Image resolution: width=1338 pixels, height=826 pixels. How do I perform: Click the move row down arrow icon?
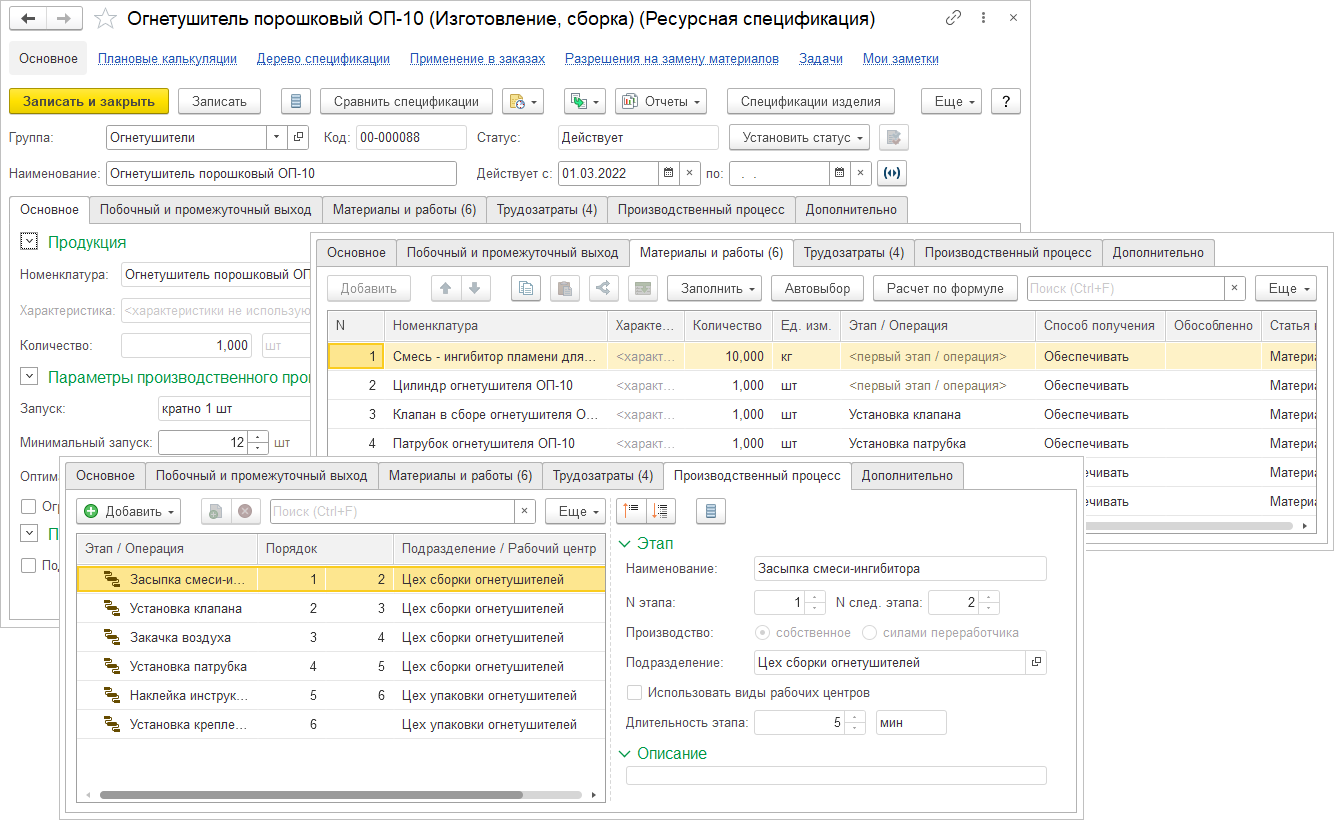474,288
